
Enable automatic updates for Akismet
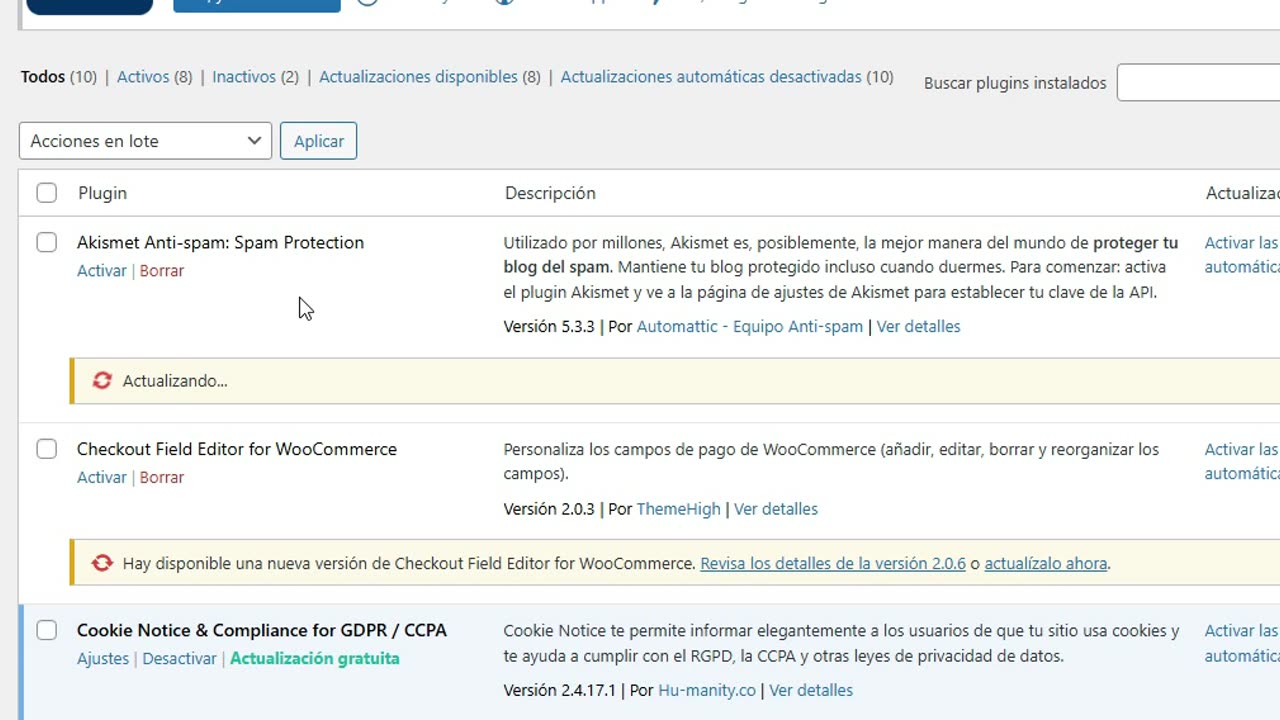1242,255
